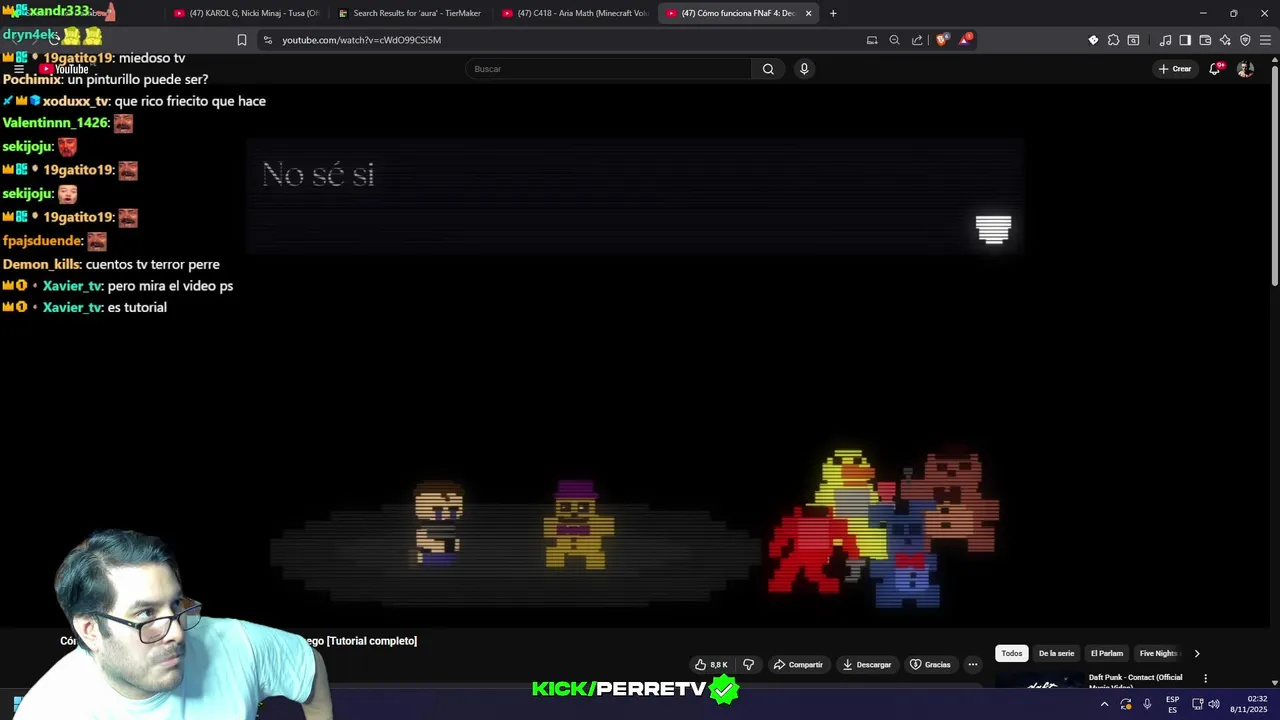The height and width of the screenshot is (720, 1280).
Task: Open the taskbar volume speaker icon
Action: coord(1214,704)
